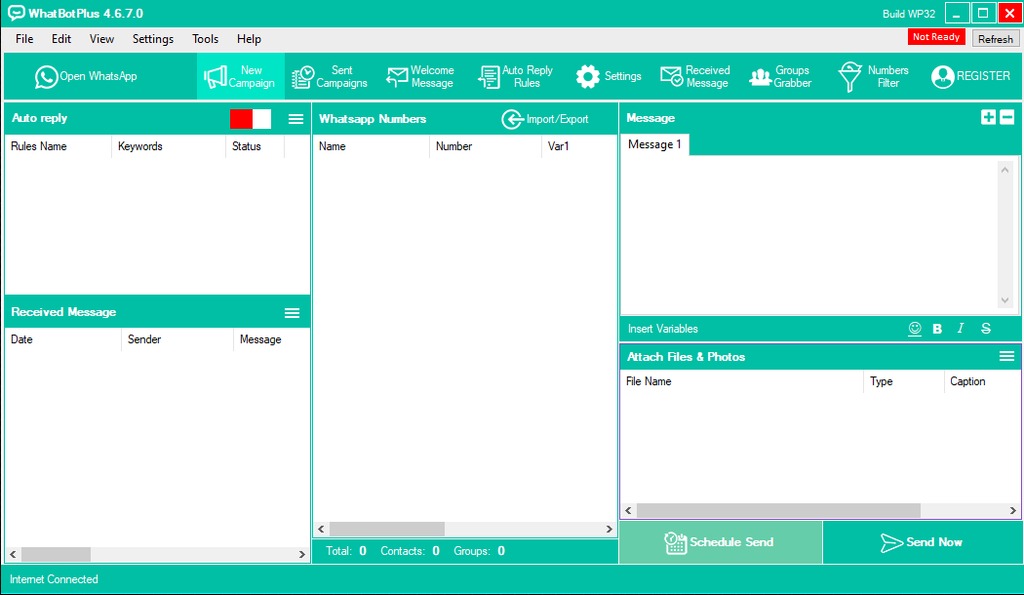Click in the message text area

[810, 236]
